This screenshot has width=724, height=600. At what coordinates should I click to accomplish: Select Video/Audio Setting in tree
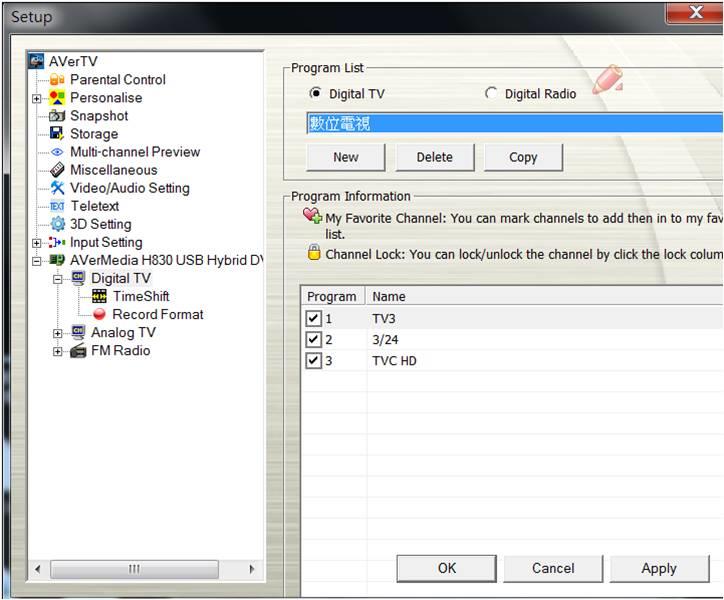130,188
